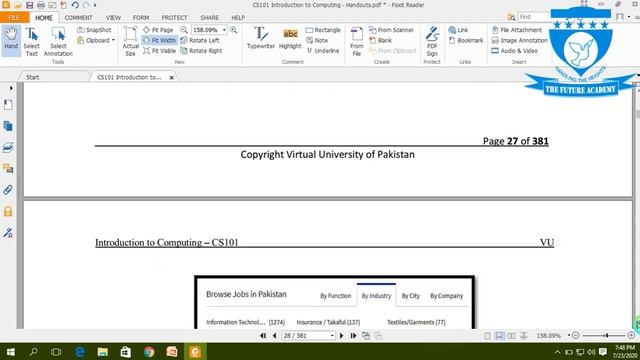Open the Pages thumbnail side panel
The width and height of the screenshot is (640, 360).
(x=8, y=126)
